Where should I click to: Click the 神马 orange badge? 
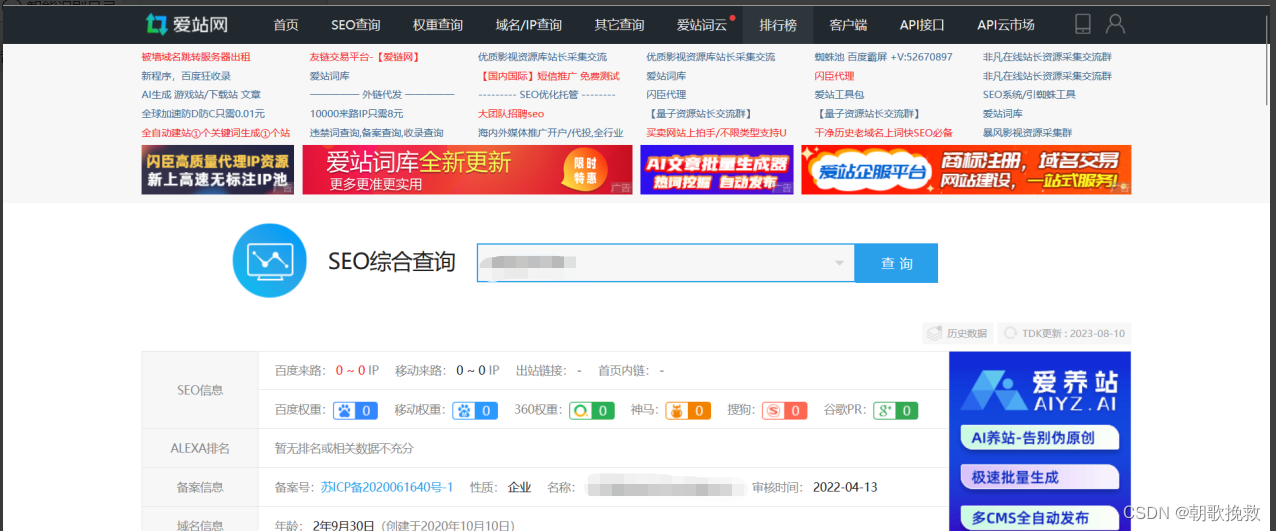click(688, 410)
